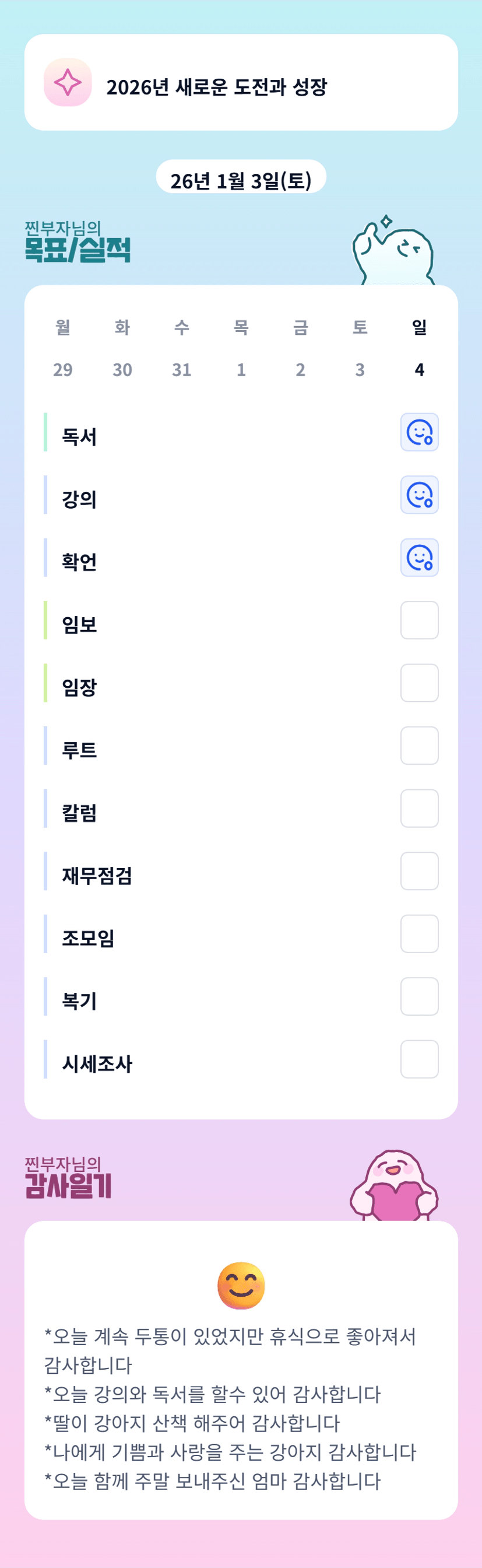The image size is (482, 1568).
Task: Select Sunday the 4th in the week row
Action: pos(420,369)
